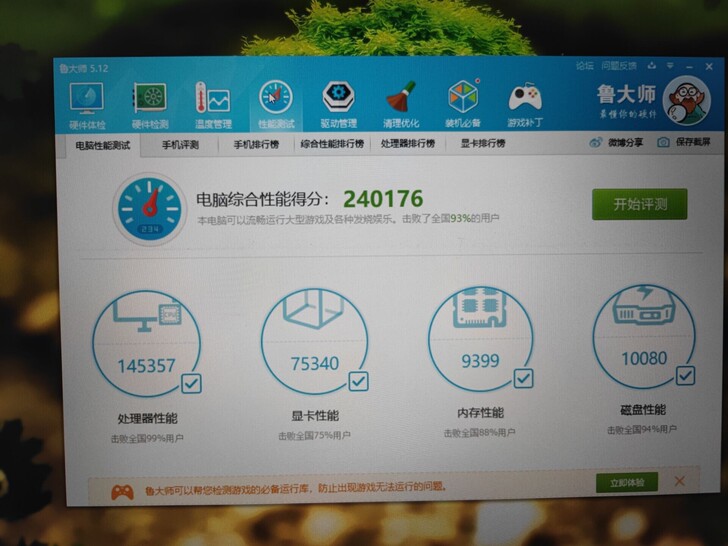Uncheck 内存性能 test checkbox

524,378
